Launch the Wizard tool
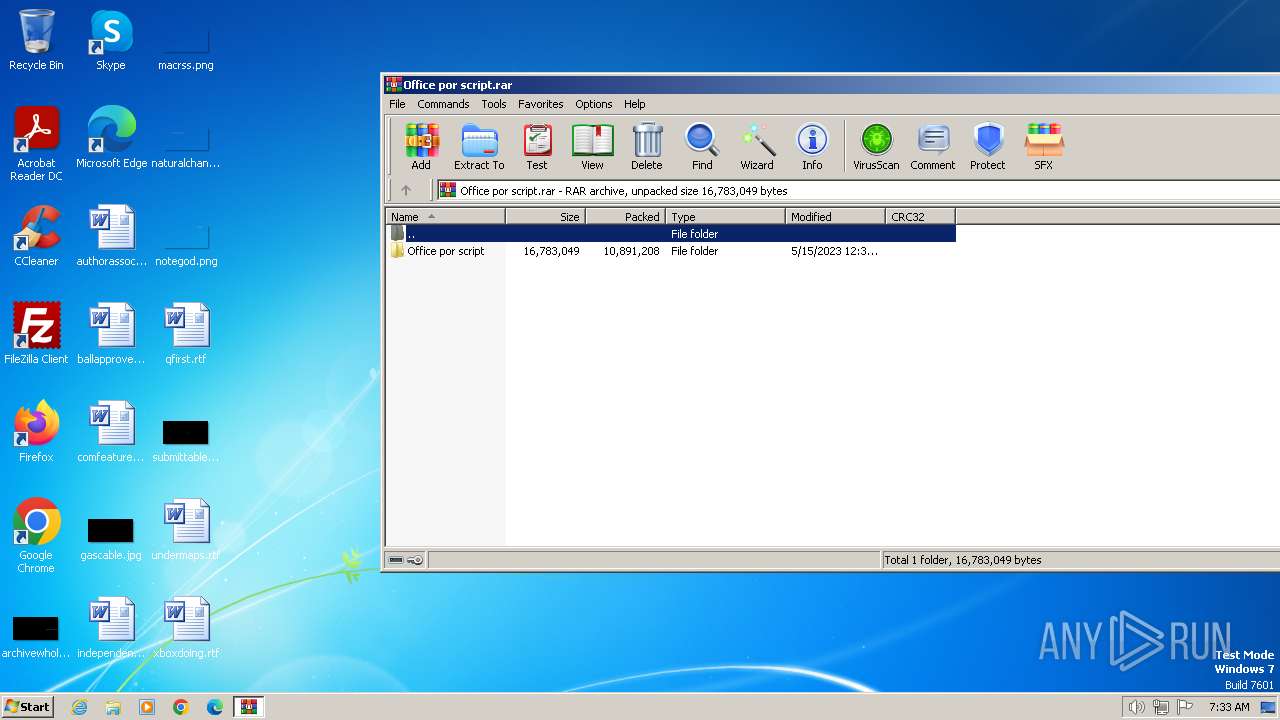 (757, 147)
